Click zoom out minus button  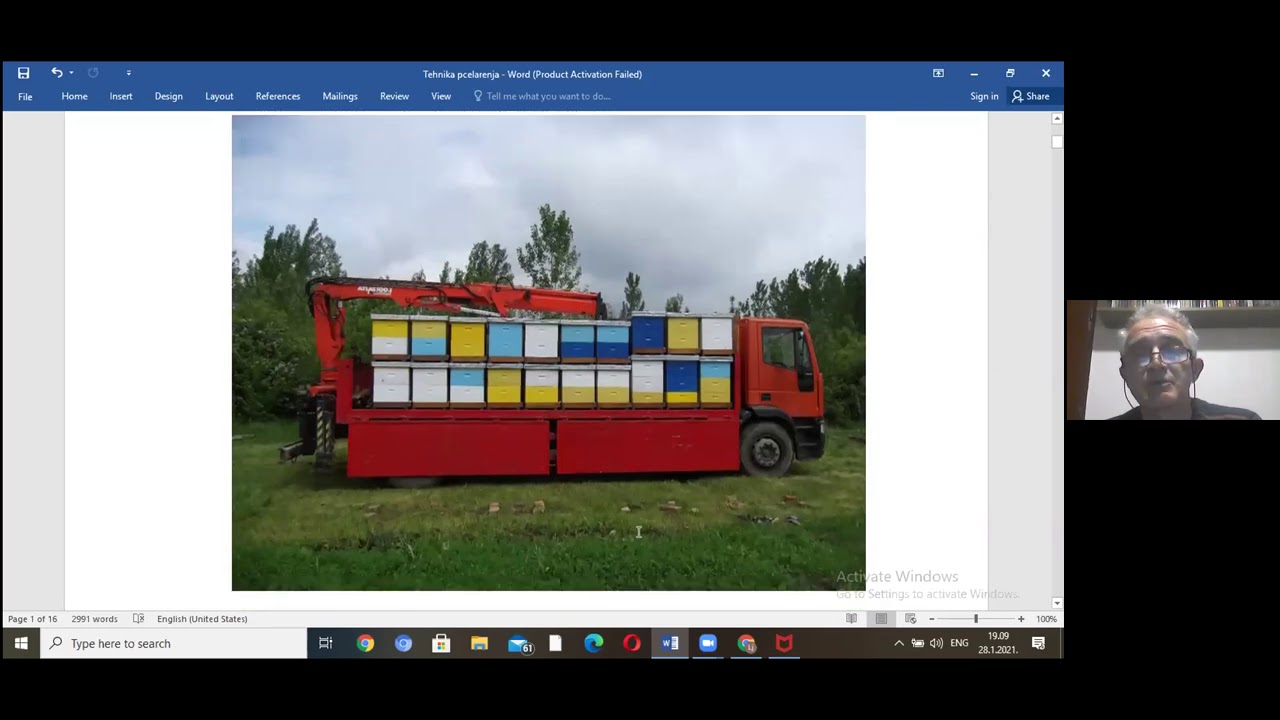pyautogui.click(x=931, y=619)
